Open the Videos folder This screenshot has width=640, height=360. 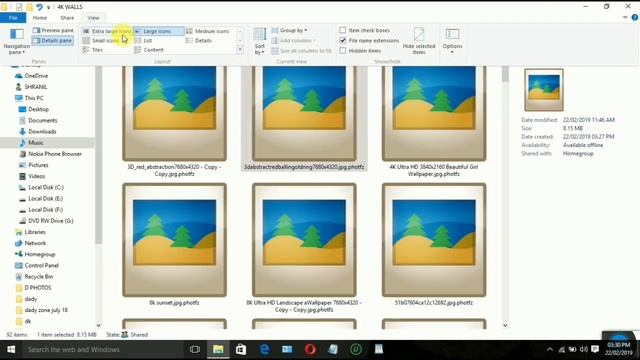[32, 176]
